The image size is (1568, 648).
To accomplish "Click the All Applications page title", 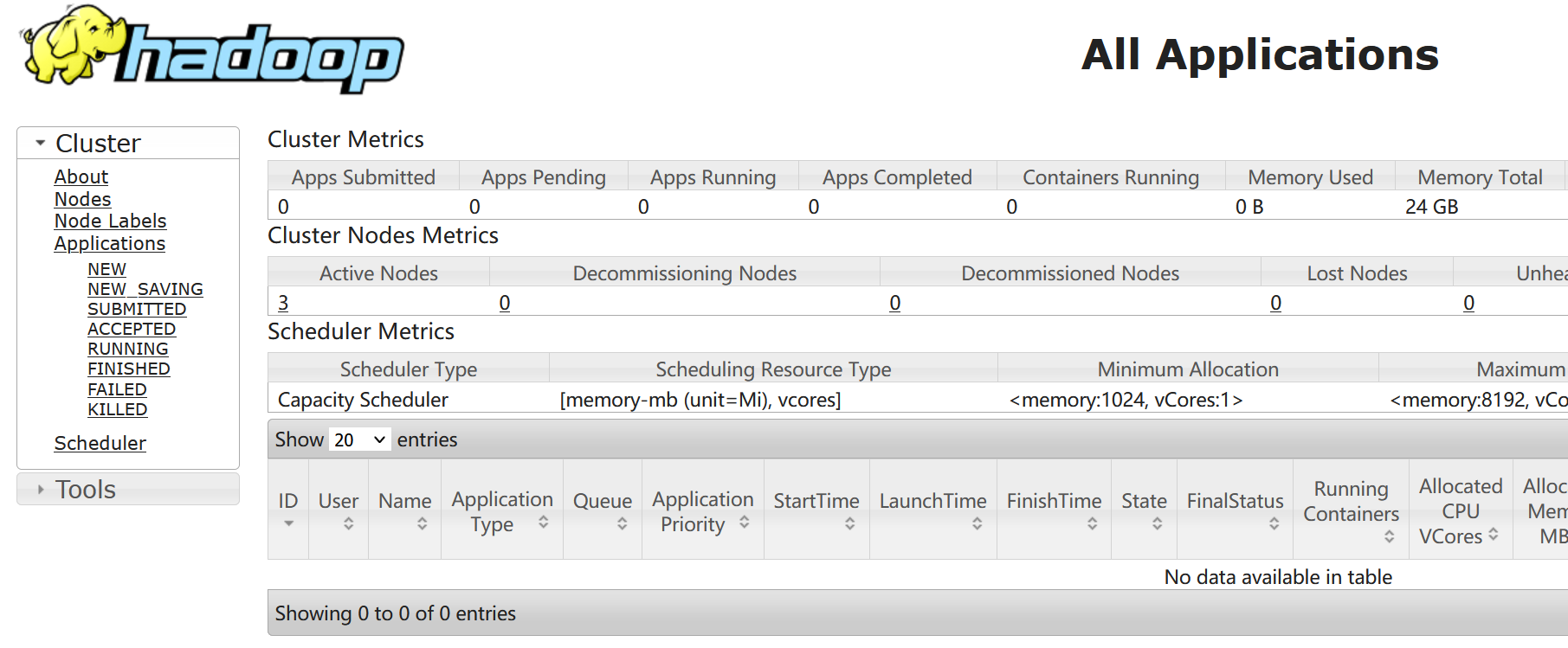I will tap(1260, 55).
